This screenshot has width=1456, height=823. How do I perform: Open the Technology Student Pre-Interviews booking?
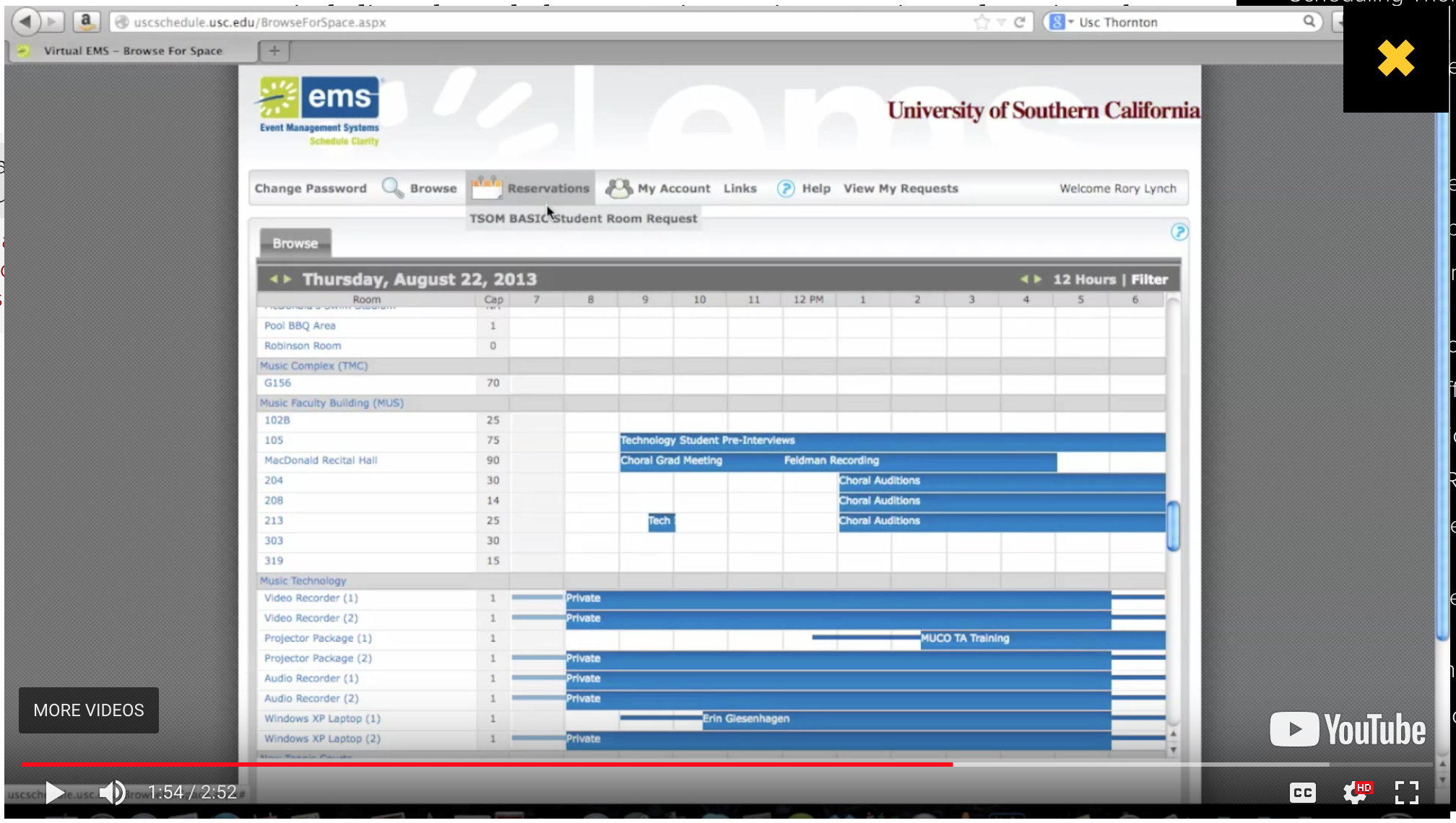[893, 440]
